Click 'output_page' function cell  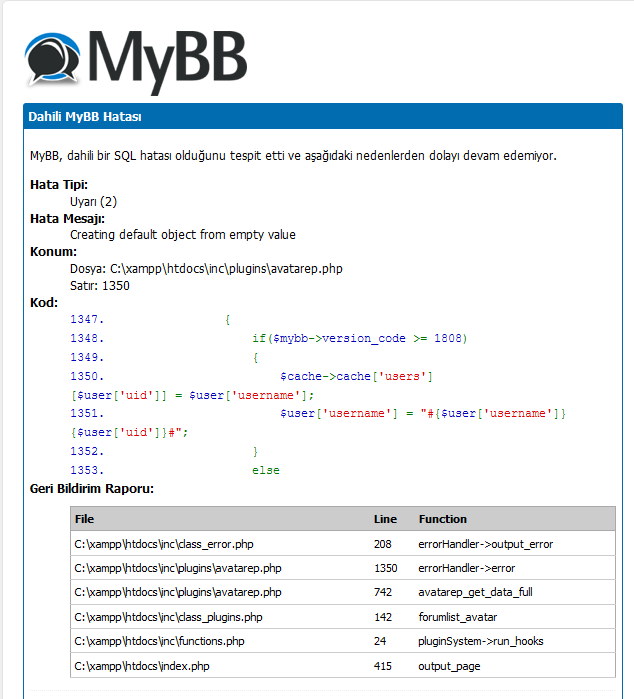[x=449, y=666]
